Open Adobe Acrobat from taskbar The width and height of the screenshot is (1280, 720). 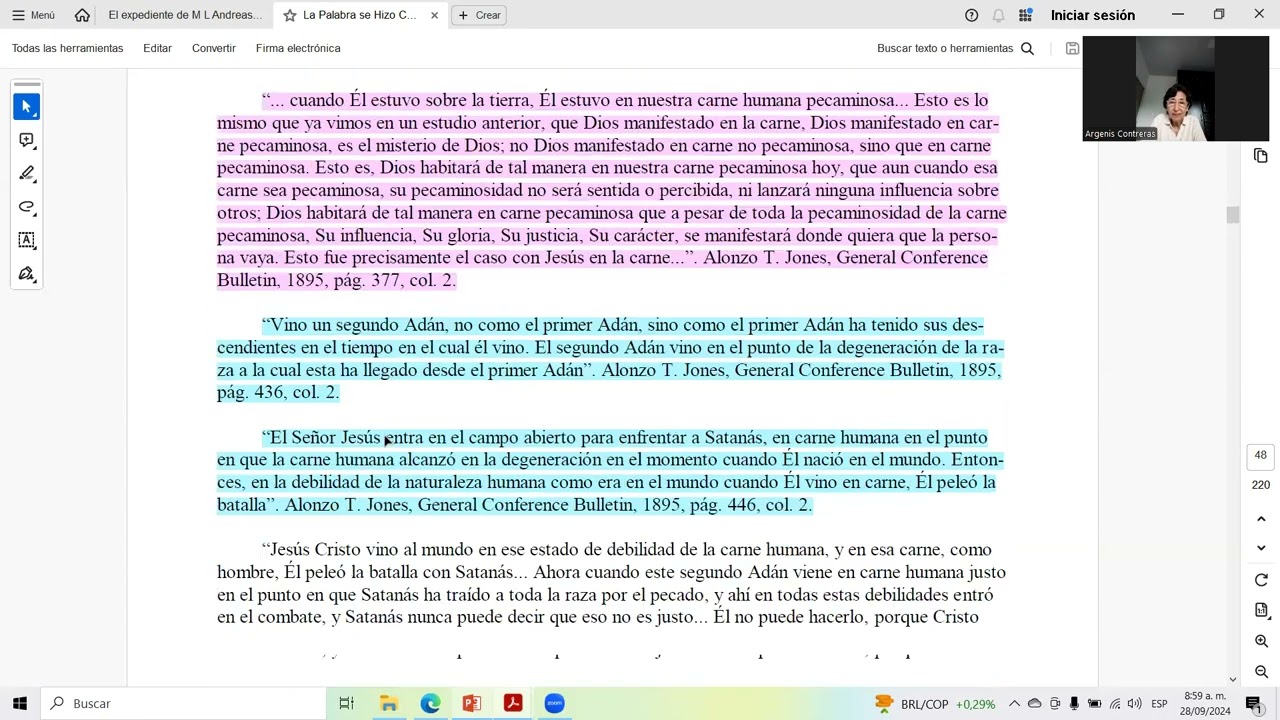(513, 703)
